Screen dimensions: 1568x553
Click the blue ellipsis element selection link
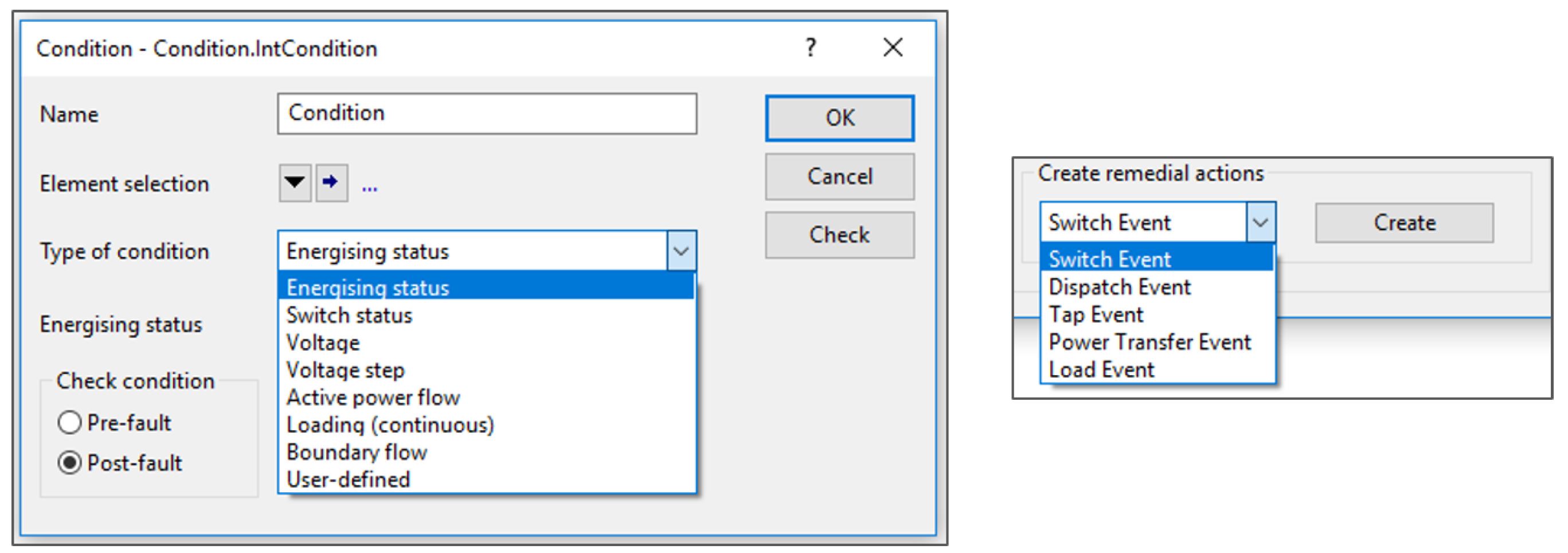pos(369,188)
